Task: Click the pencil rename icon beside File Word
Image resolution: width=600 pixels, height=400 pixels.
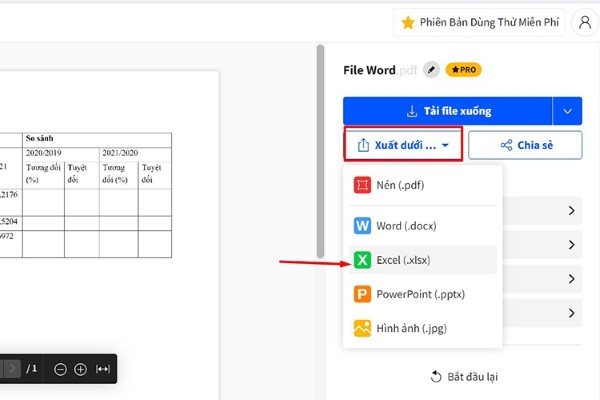Action: click(x=431, y=70)
